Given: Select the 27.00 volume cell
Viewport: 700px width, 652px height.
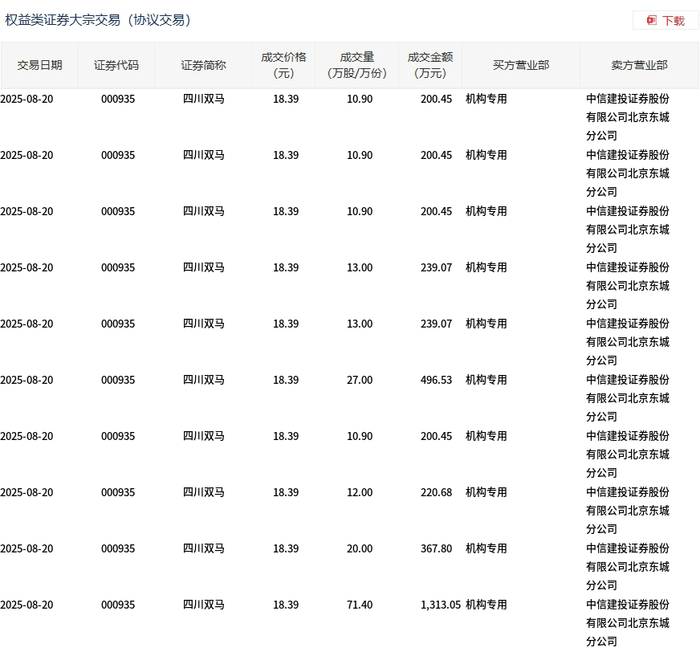Looking at the screenshot, I should 360,380.
